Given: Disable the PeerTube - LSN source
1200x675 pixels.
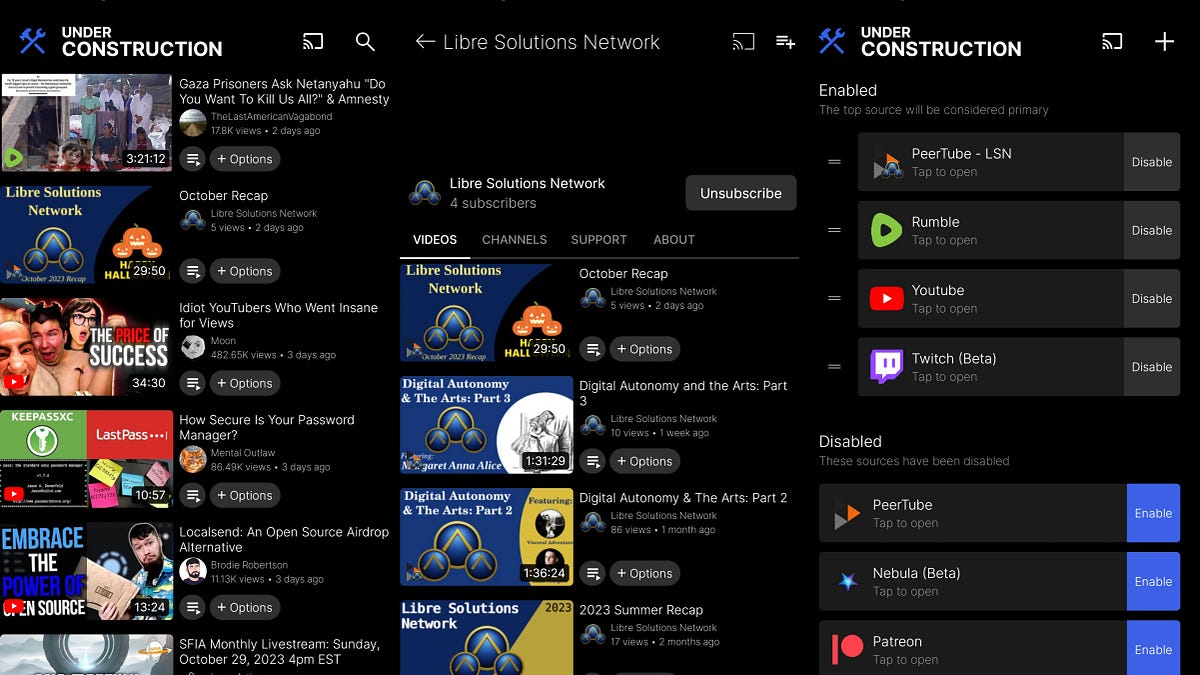Looking at the screenshot, I should pos(1152,162).
